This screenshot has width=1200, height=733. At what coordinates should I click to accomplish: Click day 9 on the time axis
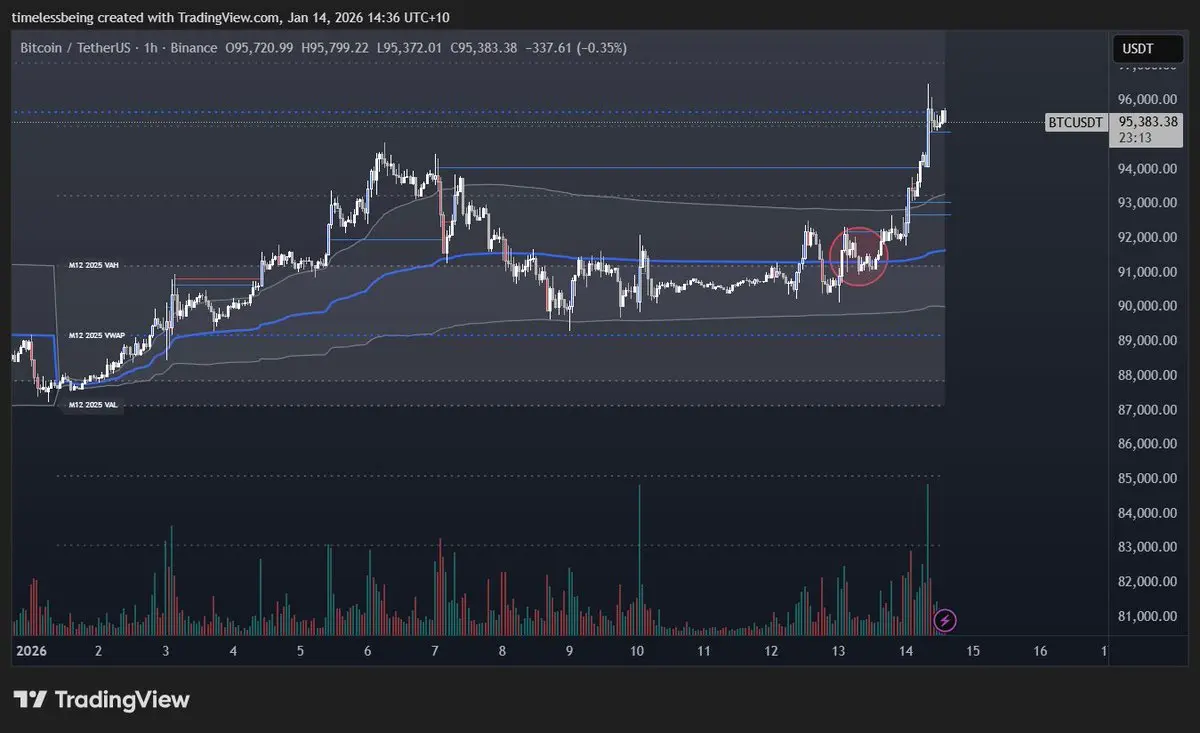[569, 651]
